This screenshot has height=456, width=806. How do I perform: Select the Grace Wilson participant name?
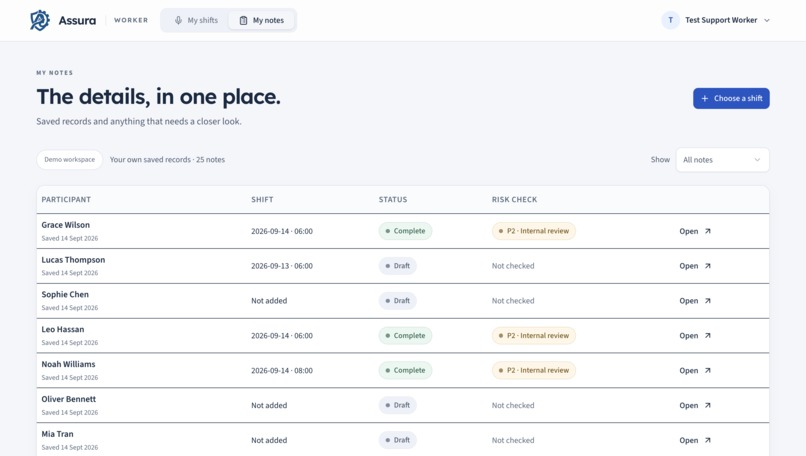point(65,225)
